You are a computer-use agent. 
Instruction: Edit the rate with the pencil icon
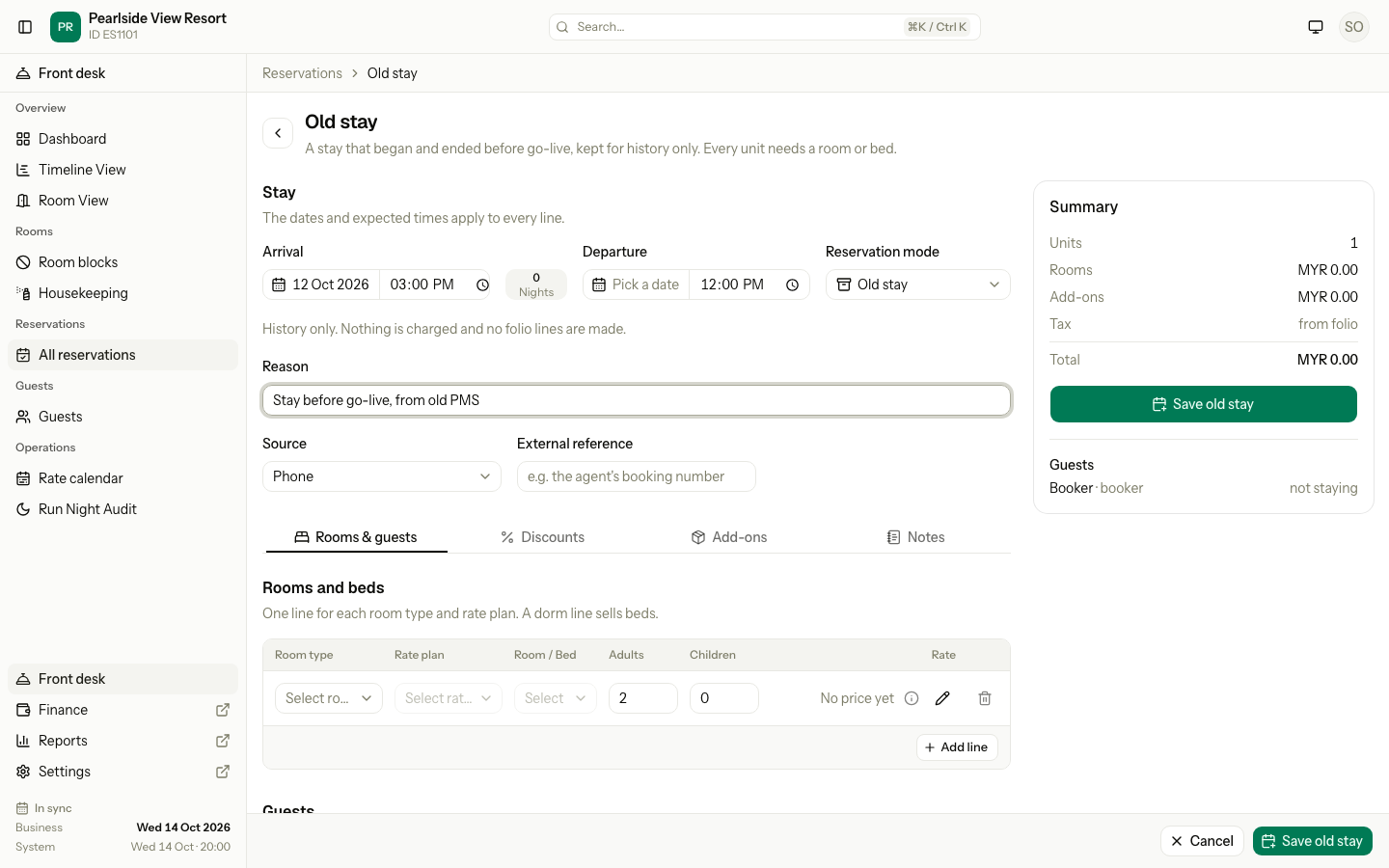(942, 698)
